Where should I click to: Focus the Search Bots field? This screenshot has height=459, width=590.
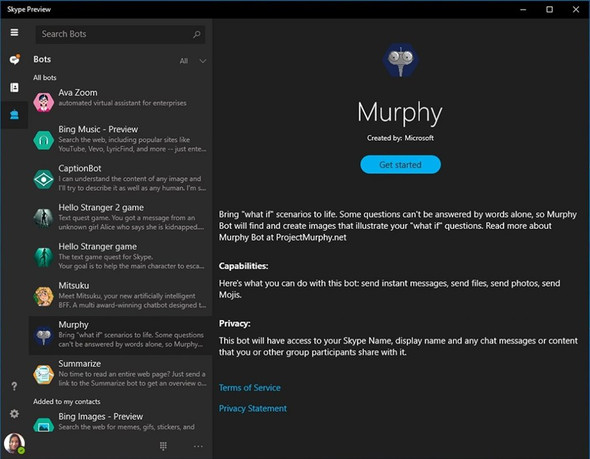tap(120, 35)
